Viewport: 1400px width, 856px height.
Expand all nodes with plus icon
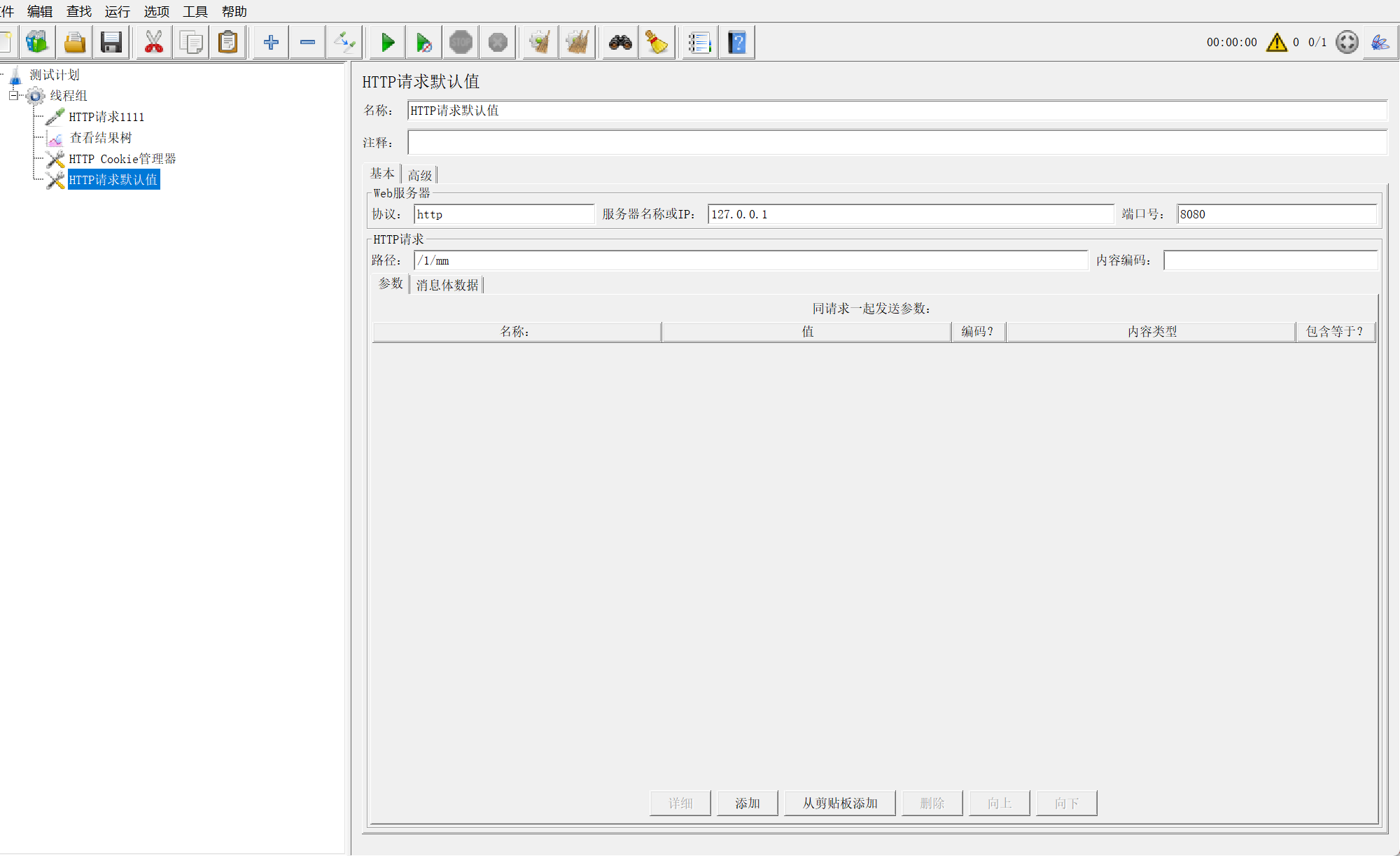pyautogui.click(x=271, y=43)
